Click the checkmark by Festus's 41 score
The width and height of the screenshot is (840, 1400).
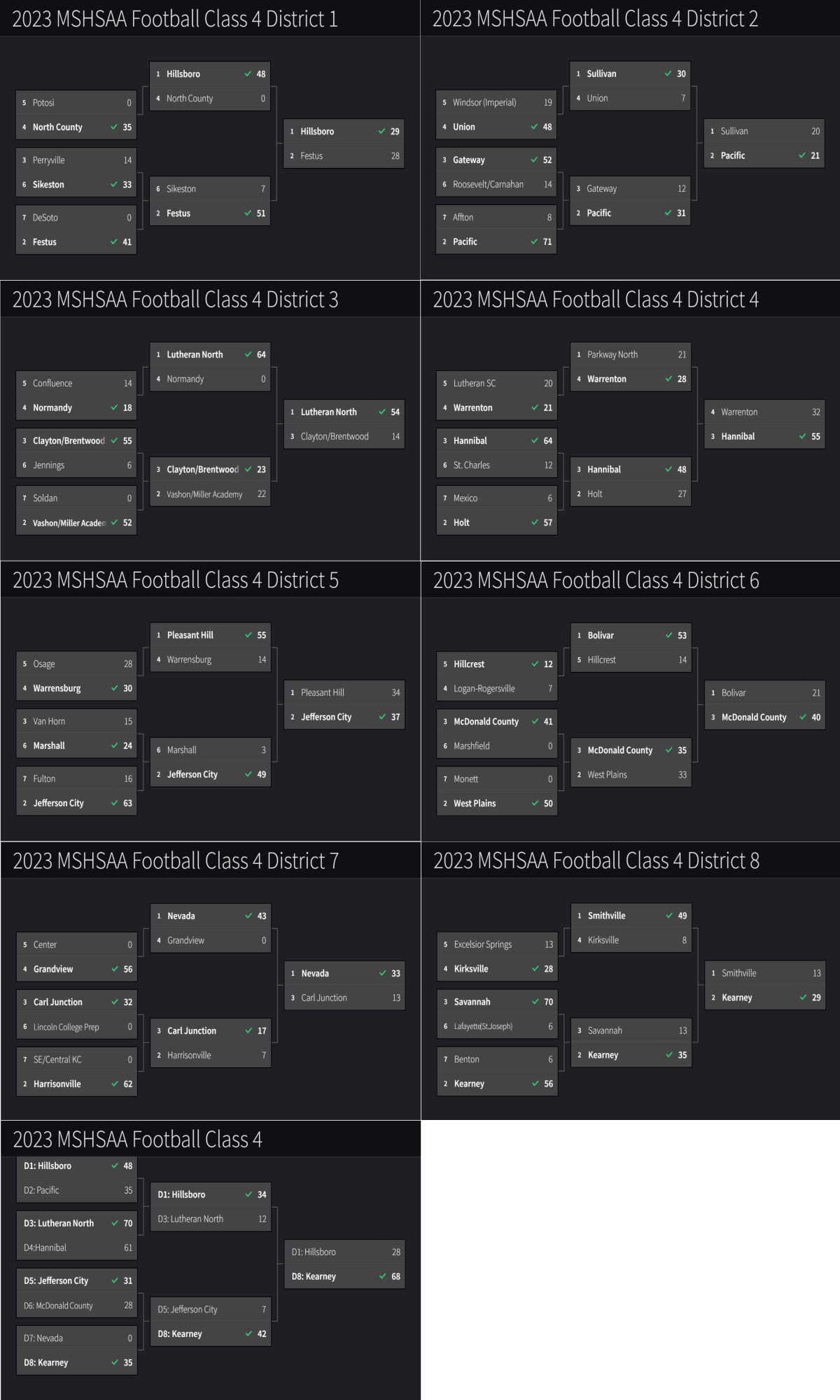pos(114,241)
